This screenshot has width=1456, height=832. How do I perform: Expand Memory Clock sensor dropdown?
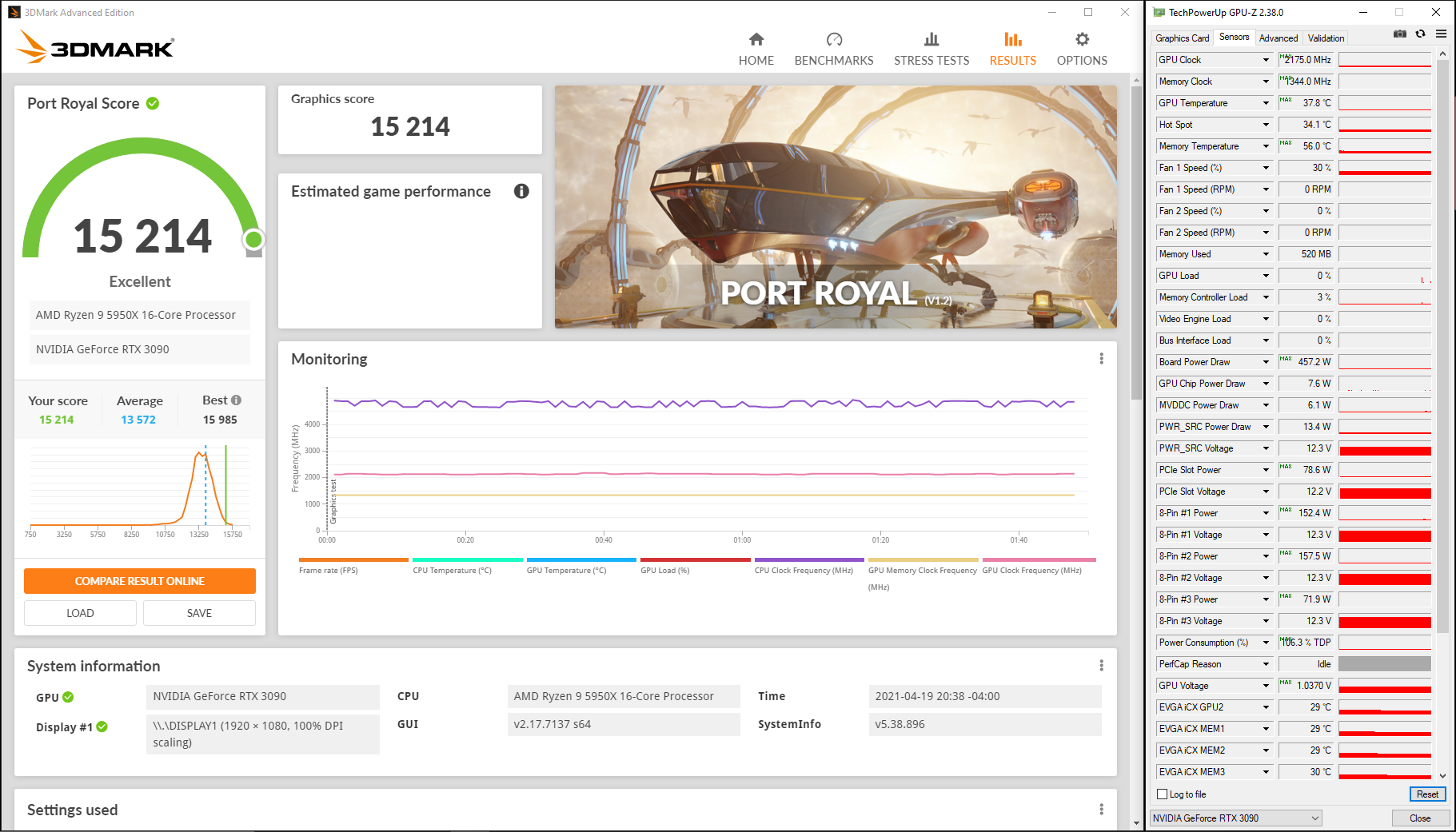tap(1266, 82)
